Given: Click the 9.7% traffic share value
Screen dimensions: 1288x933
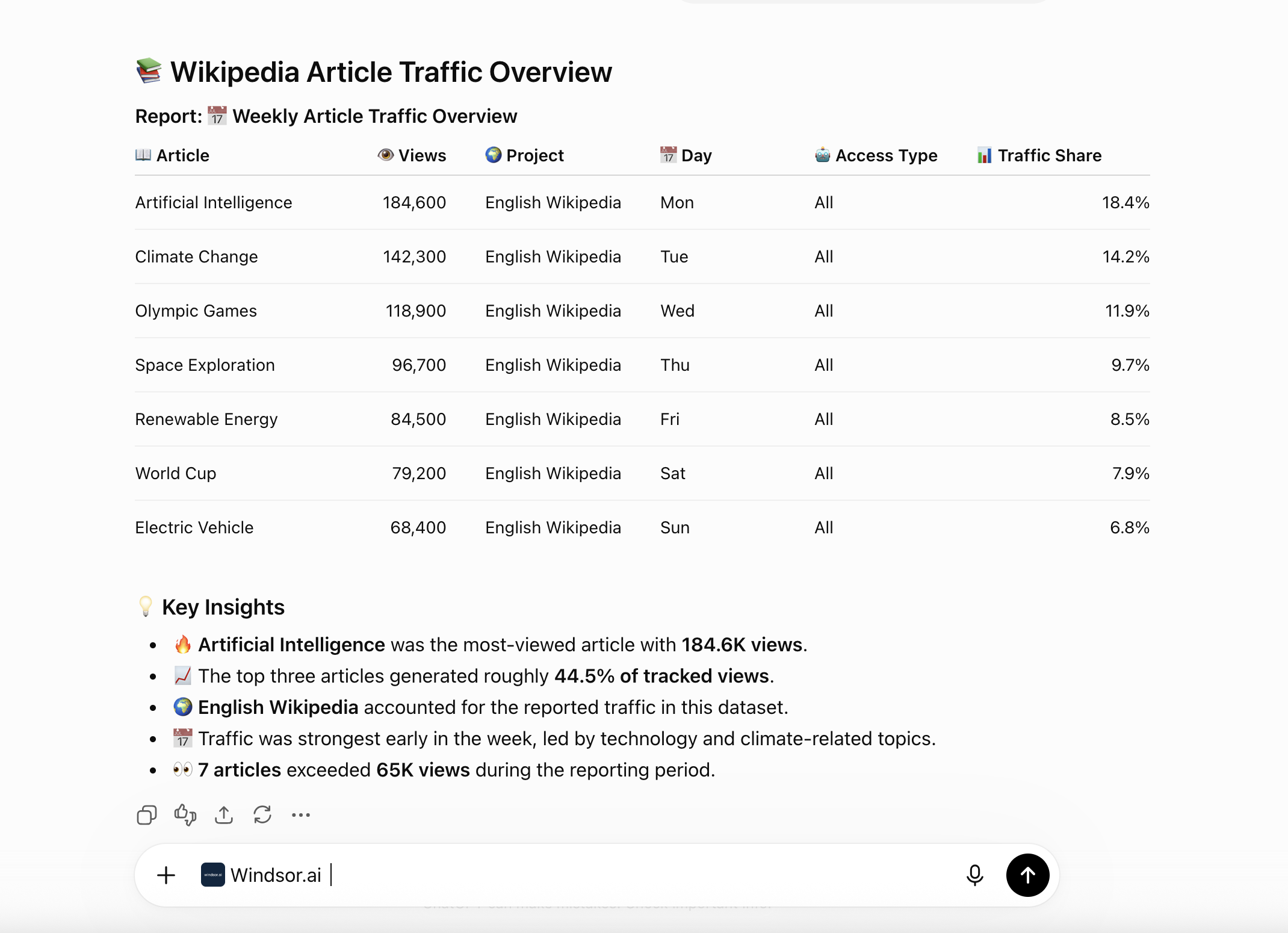Looking at the screenshot, I should tap(1130, 365).
